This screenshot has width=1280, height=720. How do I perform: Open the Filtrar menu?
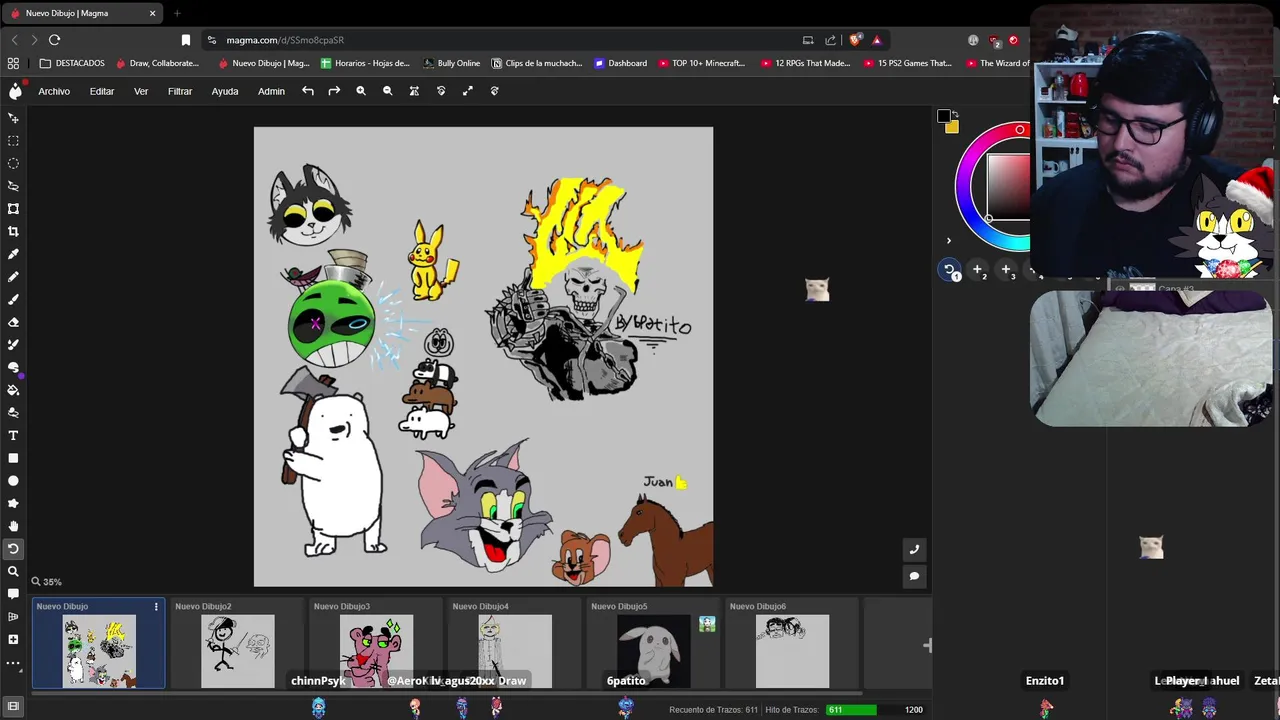pyautogui.click(x=180, y=91)
